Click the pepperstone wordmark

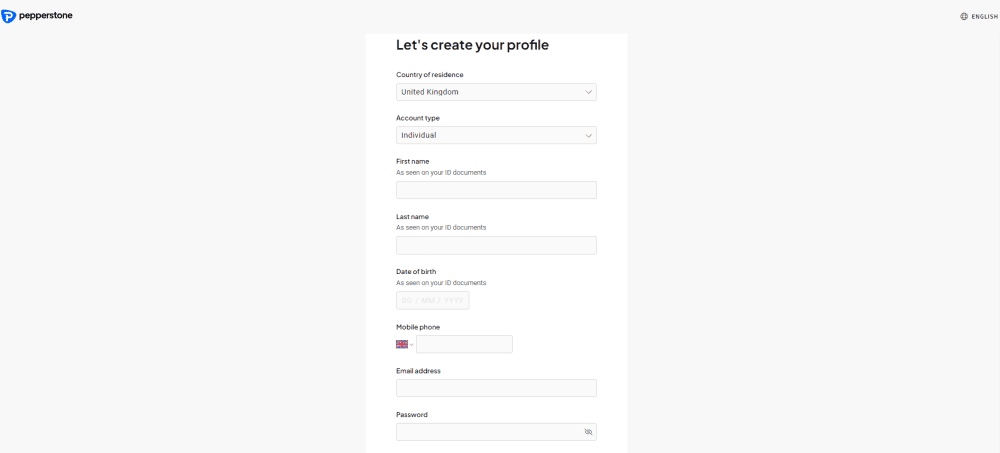pos(45,15)
